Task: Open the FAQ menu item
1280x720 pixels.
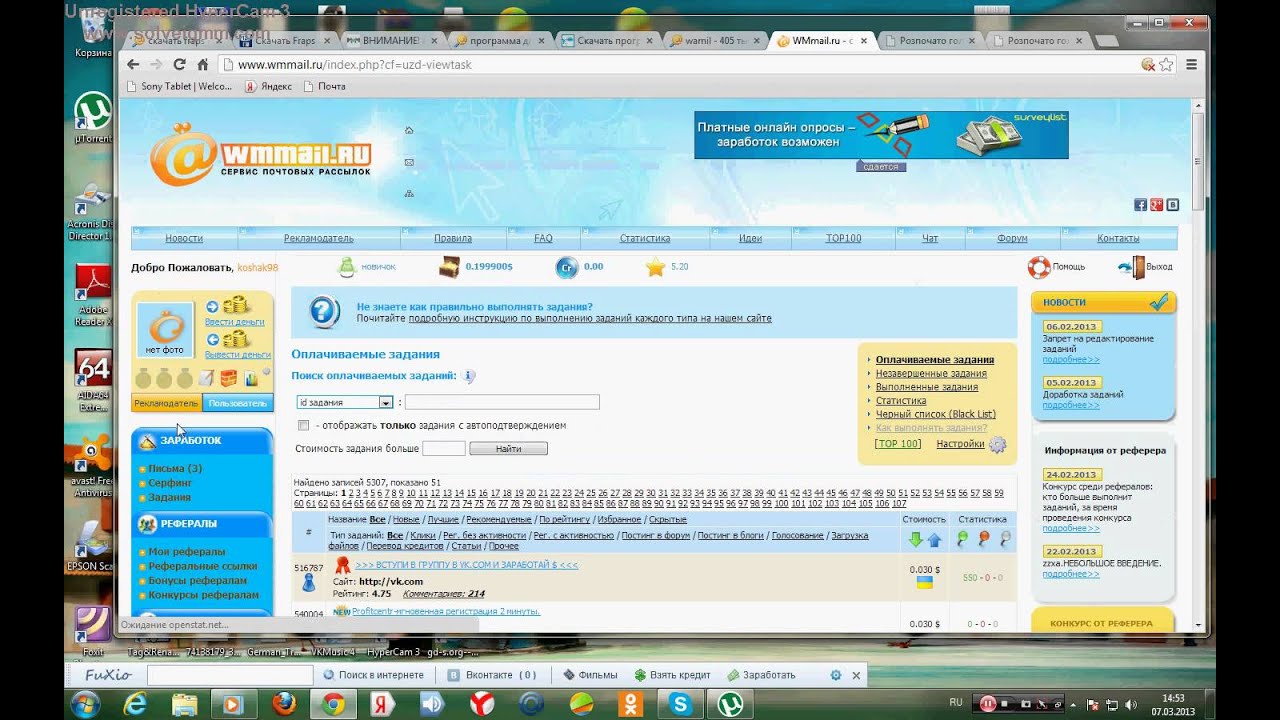Action: tap(543, 238)
